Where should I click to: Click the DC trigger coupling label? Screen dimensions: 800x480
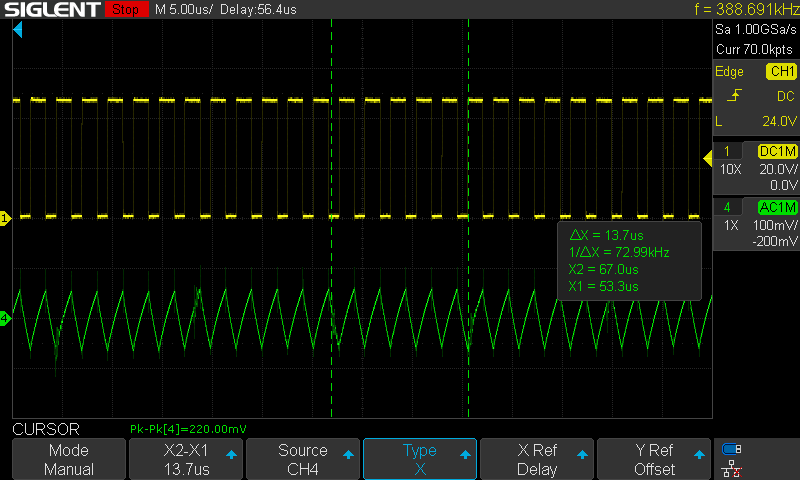pyautogui.click(x=786, y=96)
